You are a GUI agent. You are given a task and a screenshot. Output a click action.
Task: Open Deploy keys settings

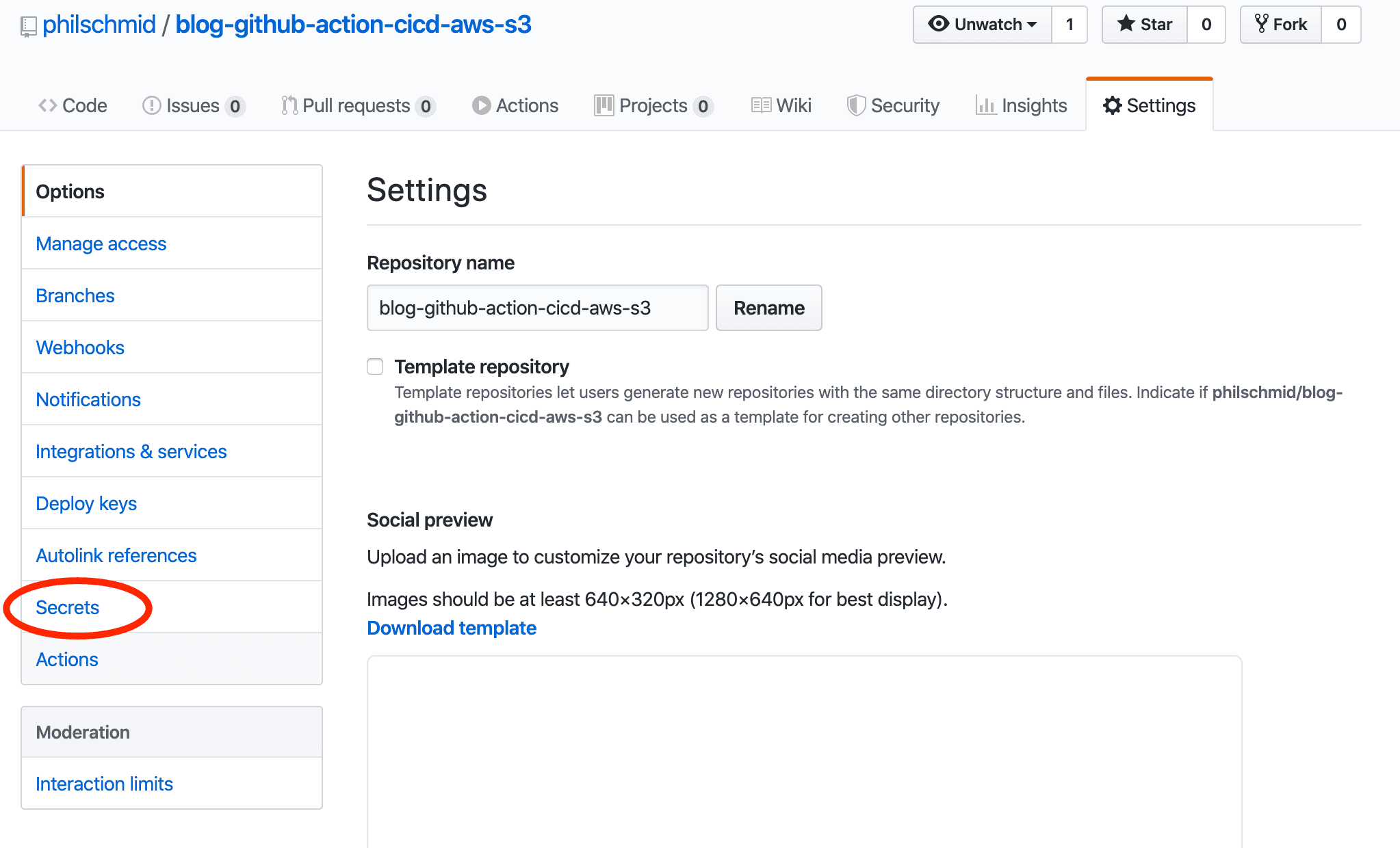172,503
